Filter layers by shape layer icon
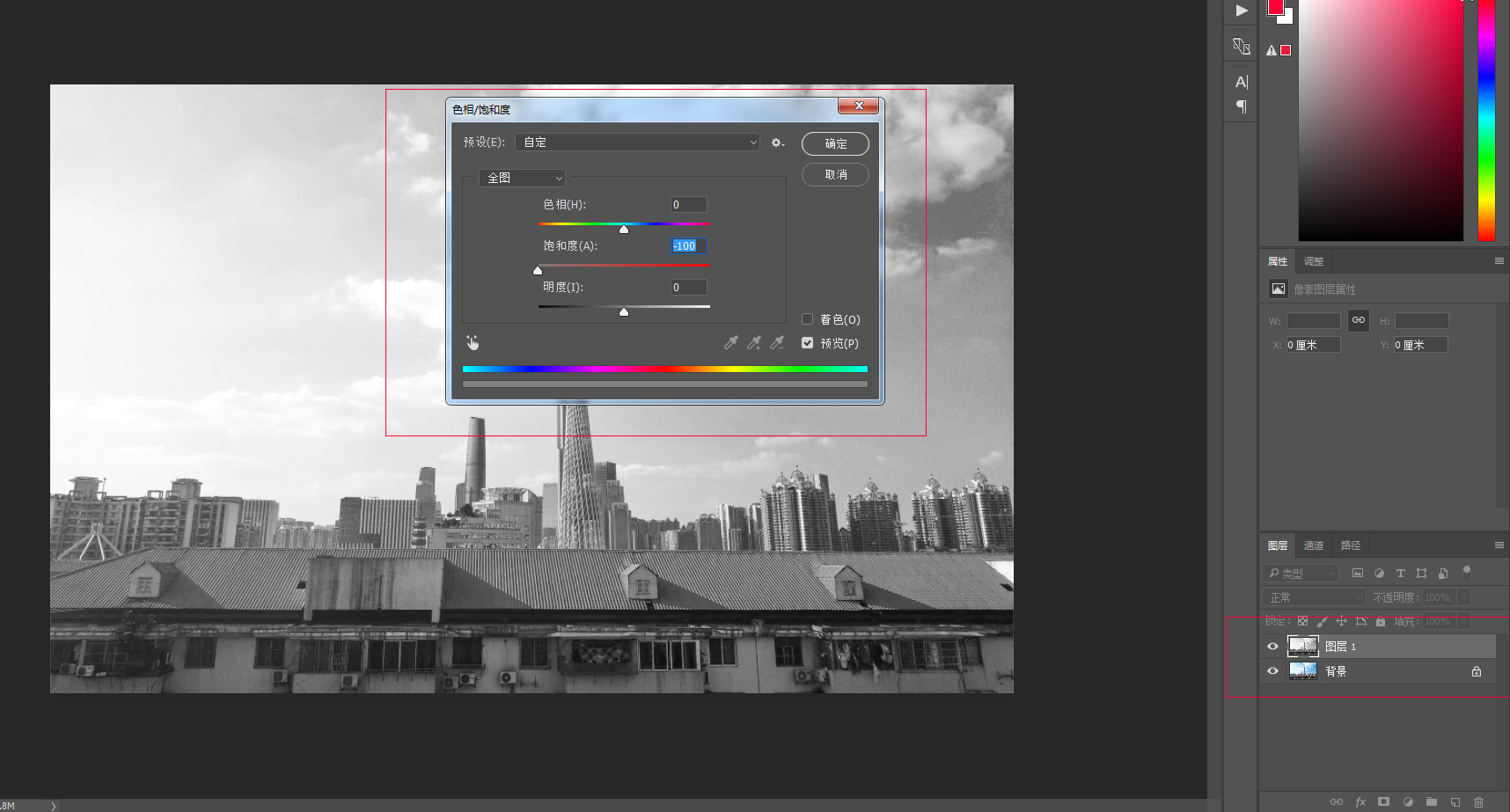This screenshot has width=1510, height=812. (x=1422, y=573)
